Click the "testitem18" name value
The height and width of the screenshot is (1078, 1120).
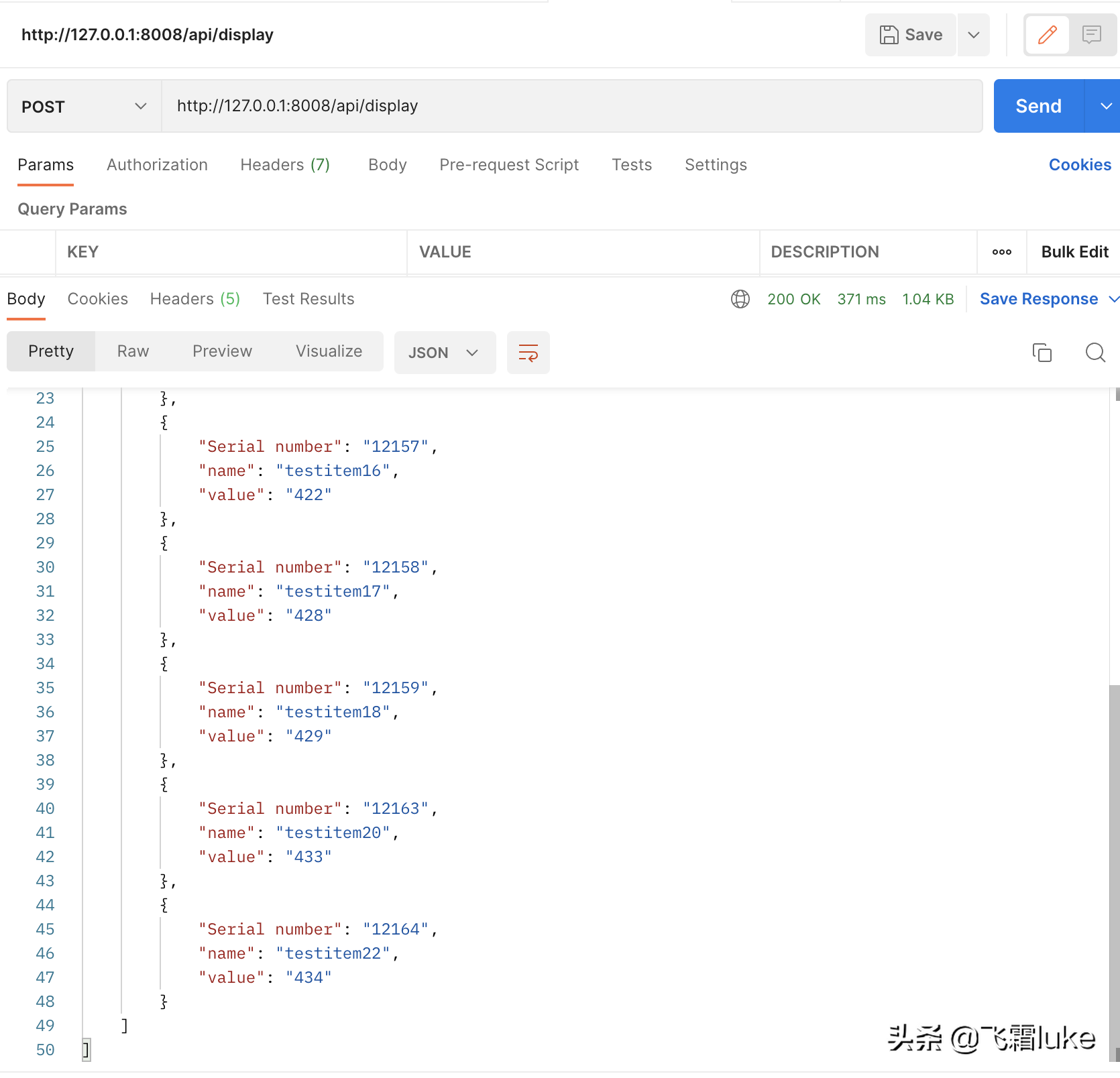333,713
